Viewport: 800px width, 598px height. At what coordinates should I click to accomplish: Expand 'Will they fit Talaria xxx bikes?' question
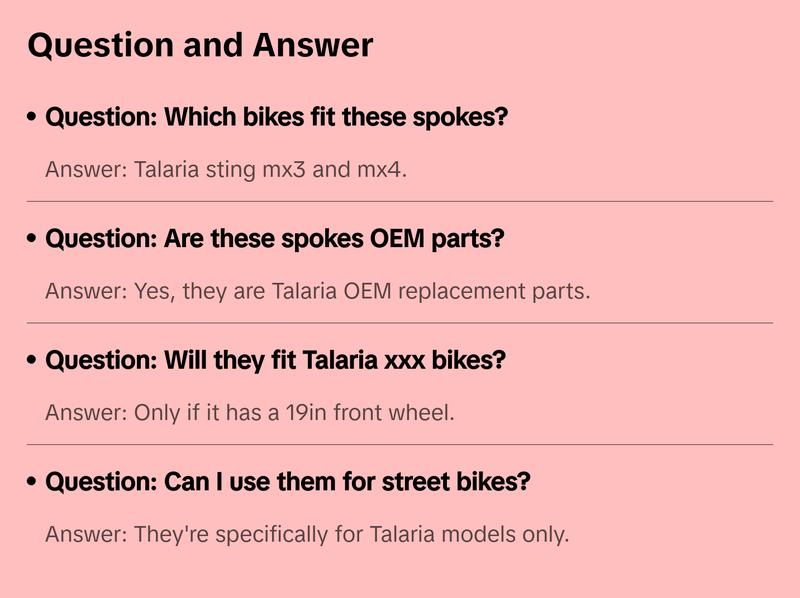coord(276,361)
